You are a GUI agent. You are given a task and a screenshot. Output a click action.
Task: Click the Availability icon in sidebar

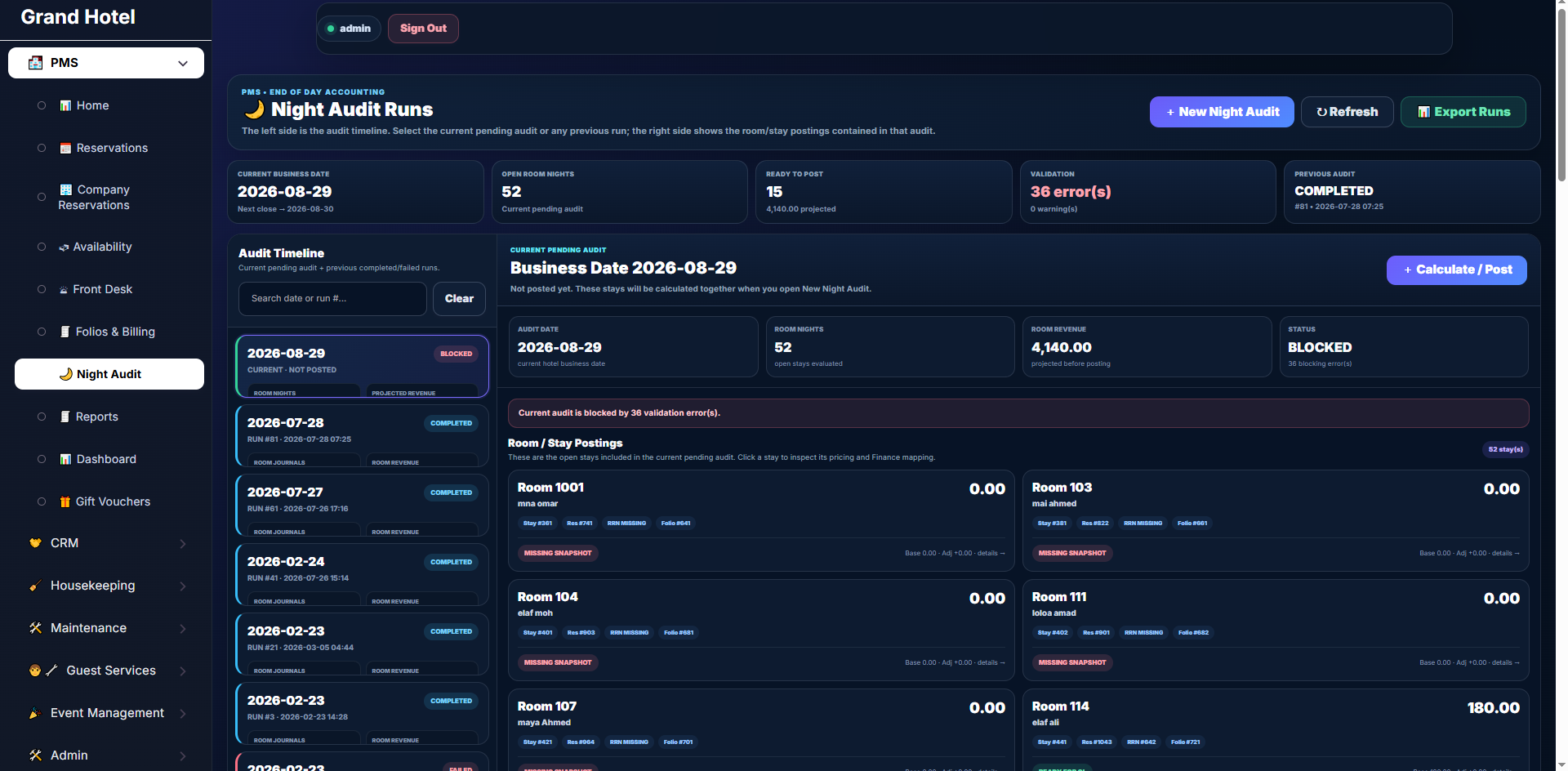pos(64,247)
